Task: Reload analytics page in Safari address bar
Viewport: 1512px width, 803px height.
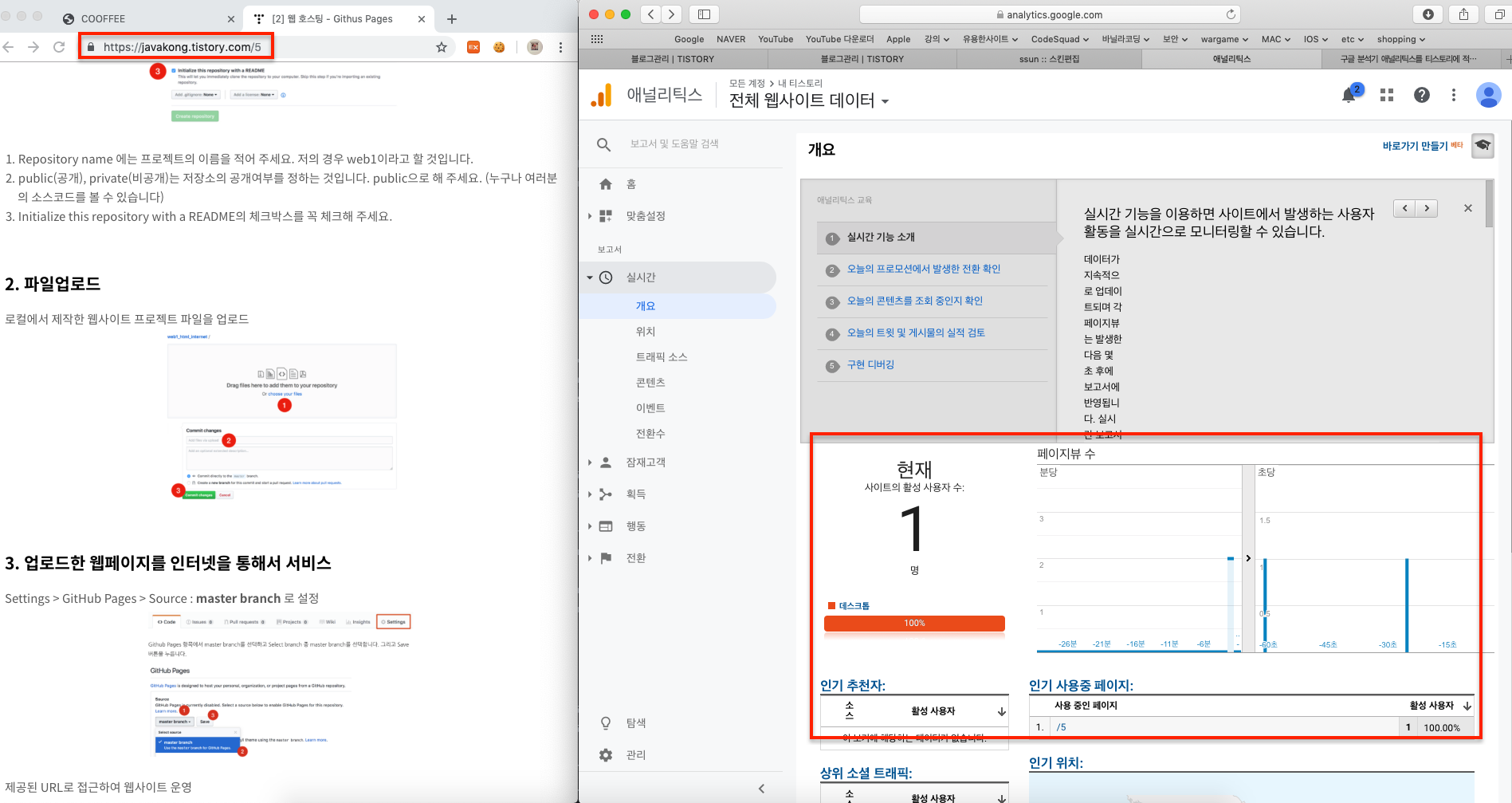Action: coord(1231,14)
